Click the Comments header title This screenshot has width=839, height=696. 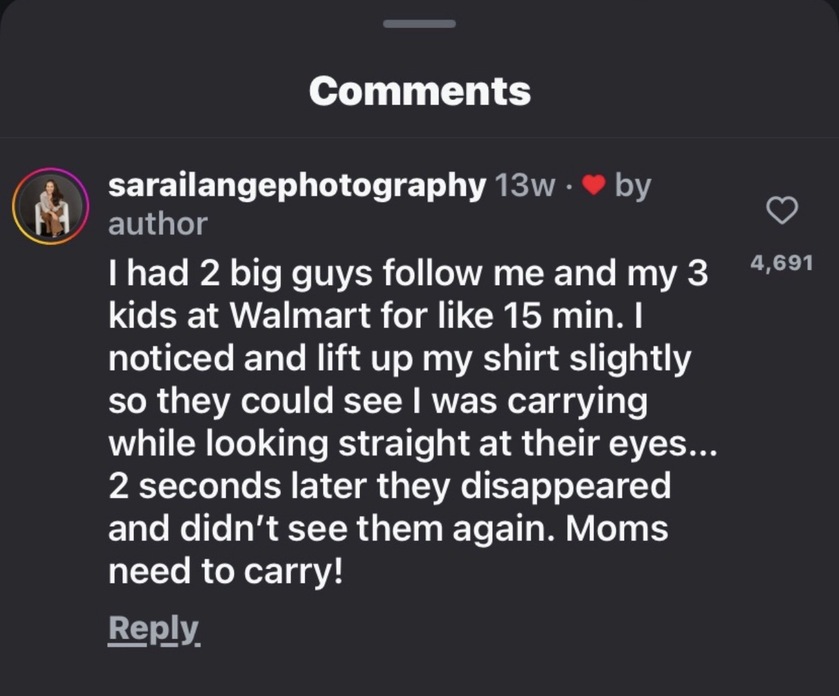click(x=419, y=91)
